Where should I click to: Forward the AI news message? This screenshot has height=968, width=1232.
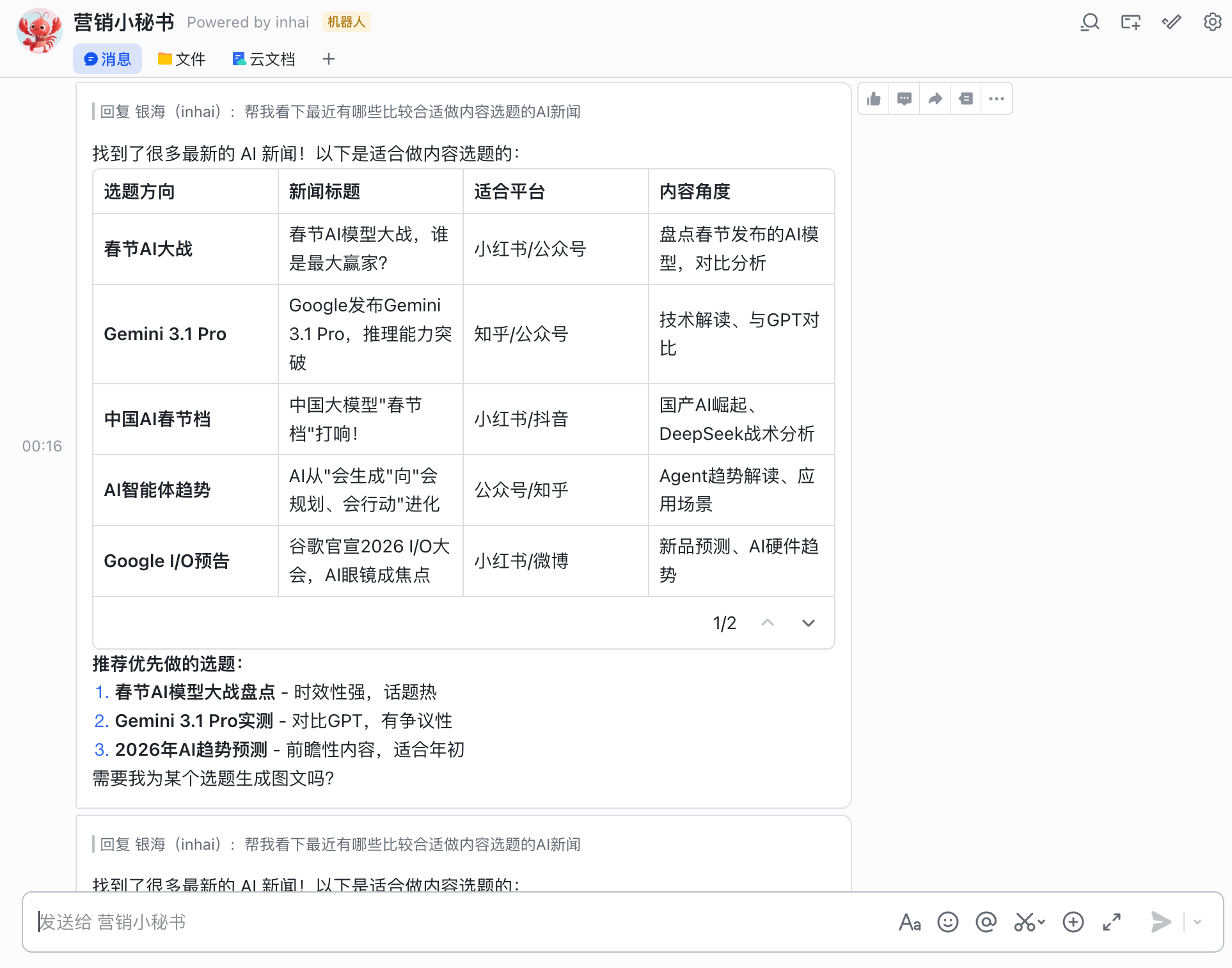click(x=935, y=98)
